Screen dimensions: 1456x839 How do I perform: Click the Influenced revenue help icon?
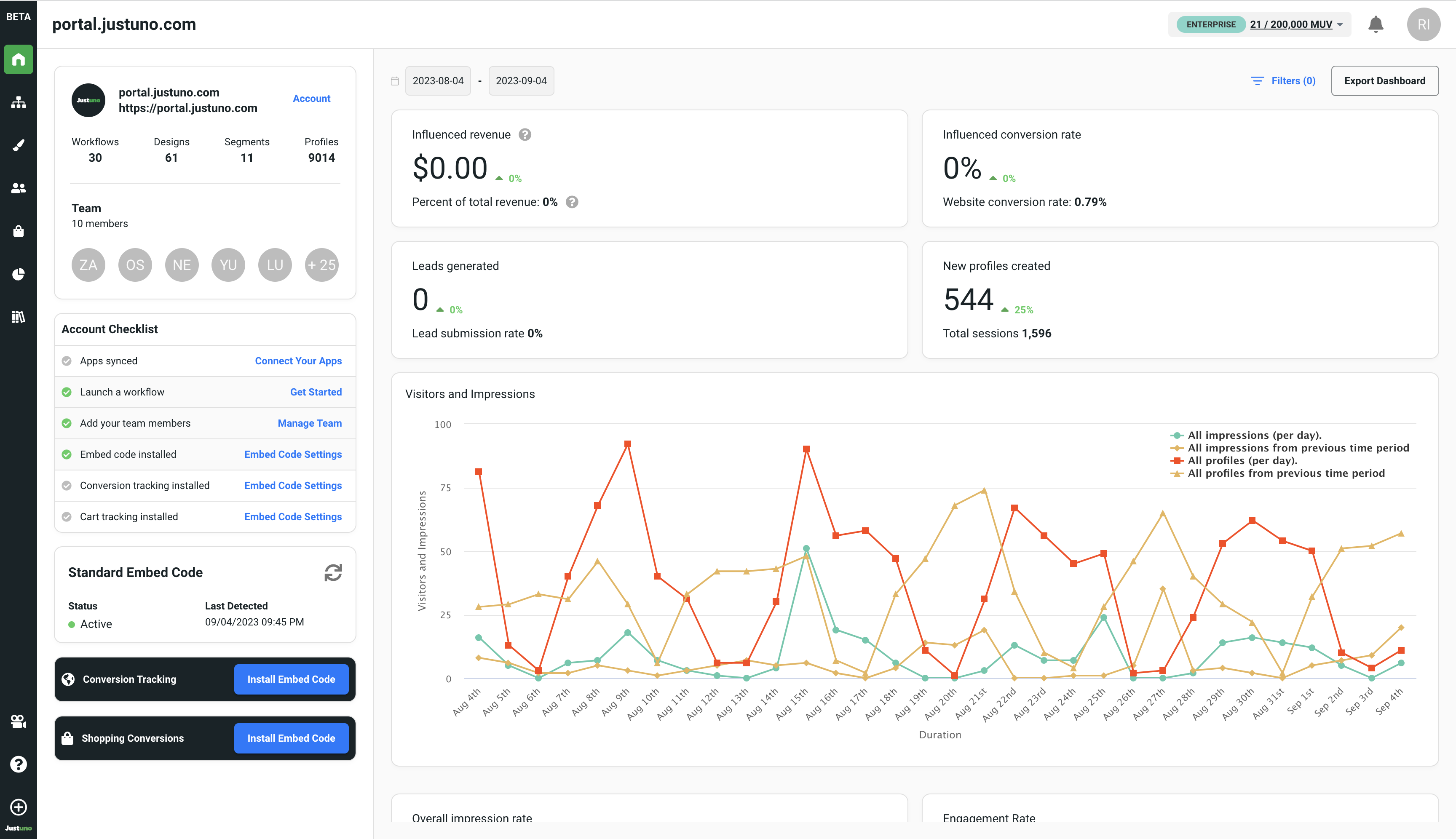coord(525,134)
